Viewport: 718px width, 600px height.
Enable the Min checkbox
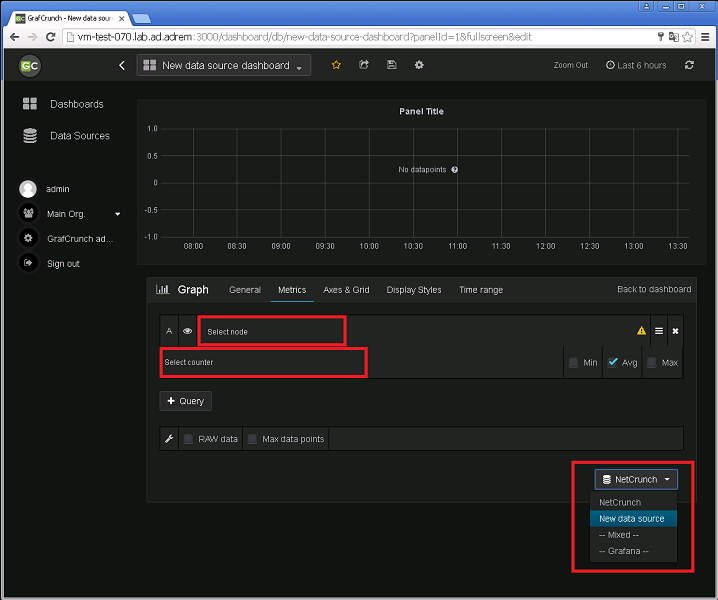click(573, 363)
